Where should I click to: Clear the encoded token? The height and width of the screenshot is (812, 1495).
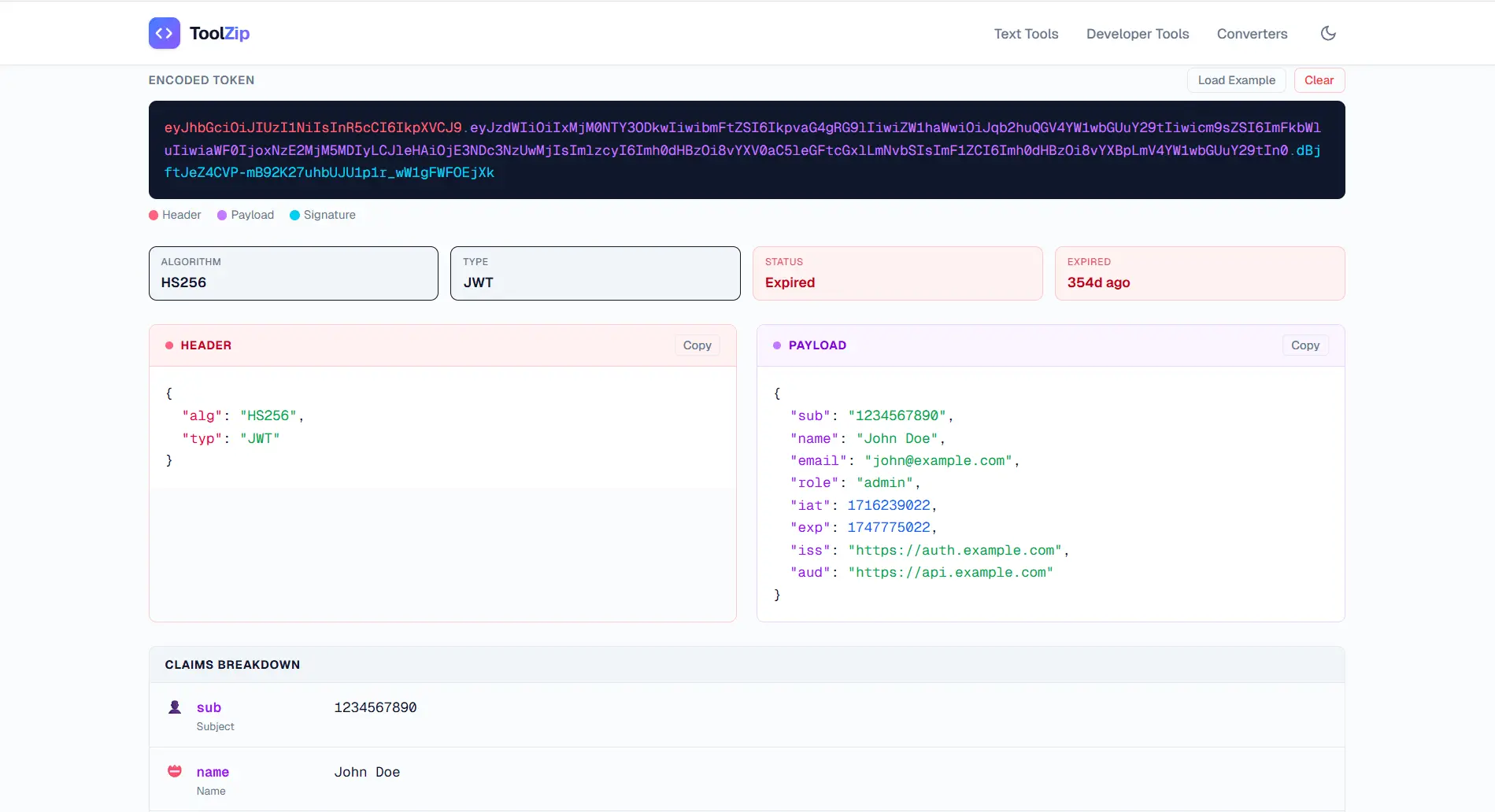[1319, 80]
